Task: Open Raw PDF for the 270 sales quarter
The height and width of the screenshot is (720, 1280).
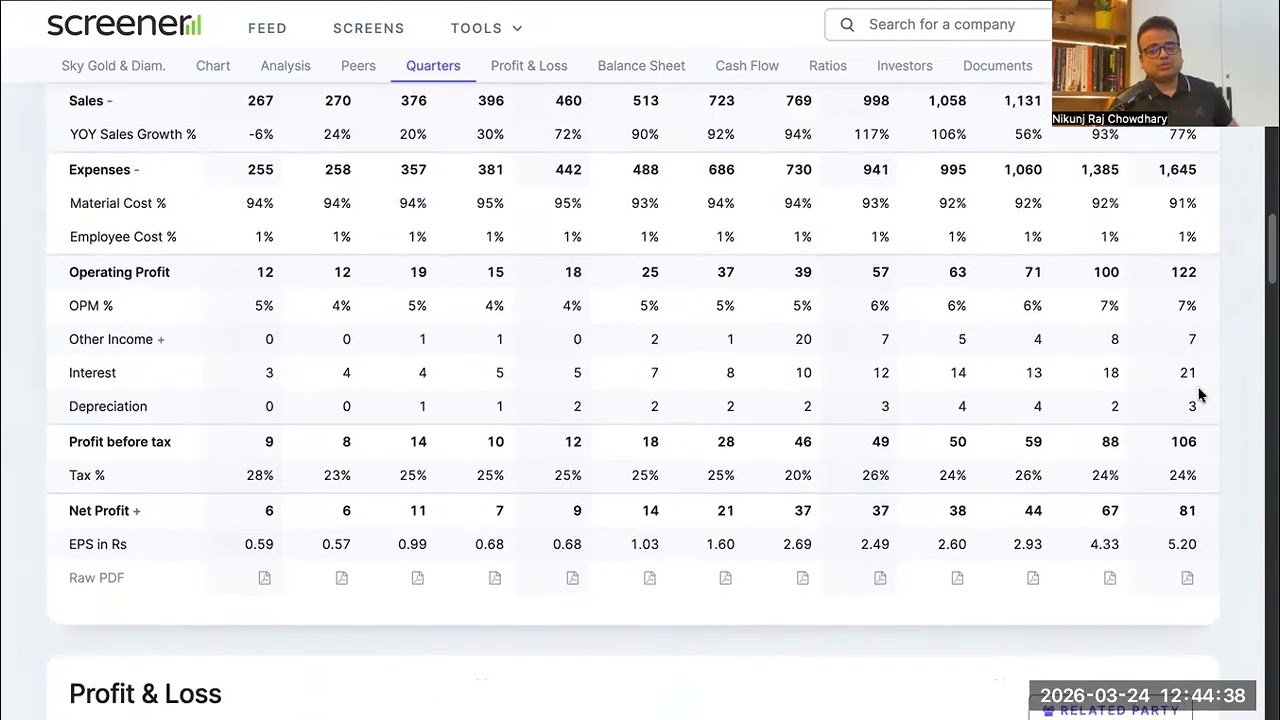Action: (x=342, y=578)
